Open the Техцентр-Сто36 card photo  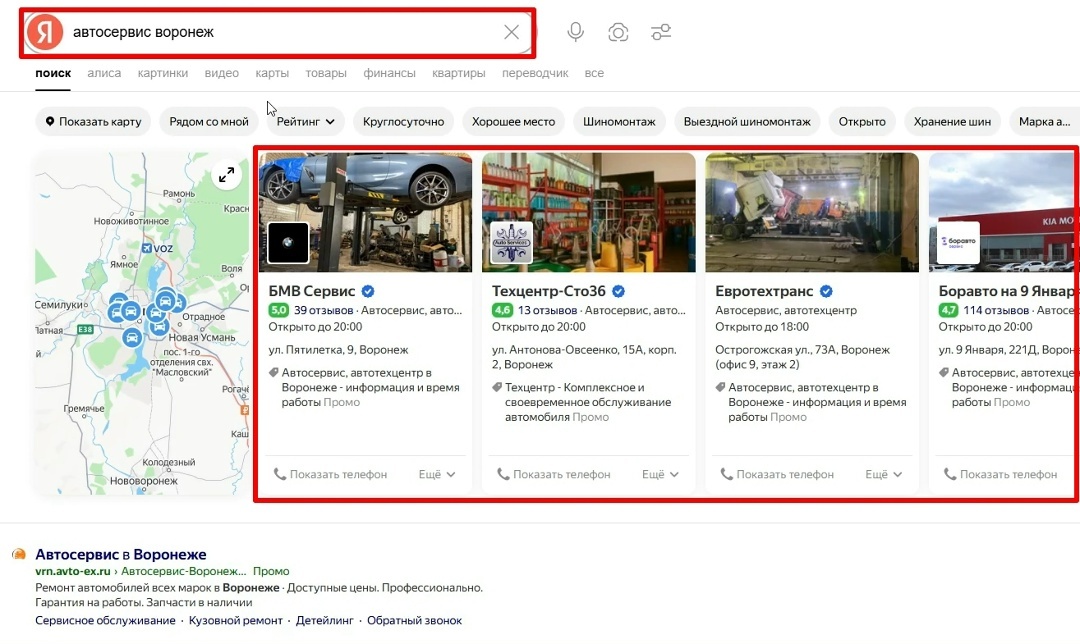(589, 212)
